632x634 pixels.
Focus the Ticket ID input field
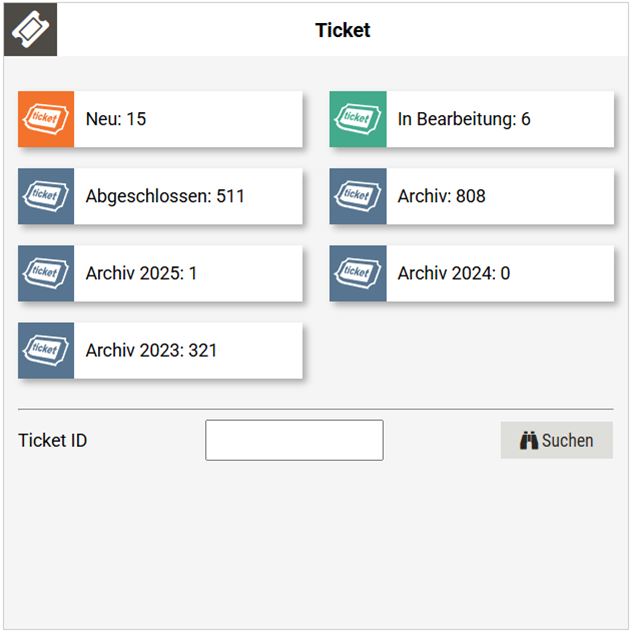click(294, 440)
